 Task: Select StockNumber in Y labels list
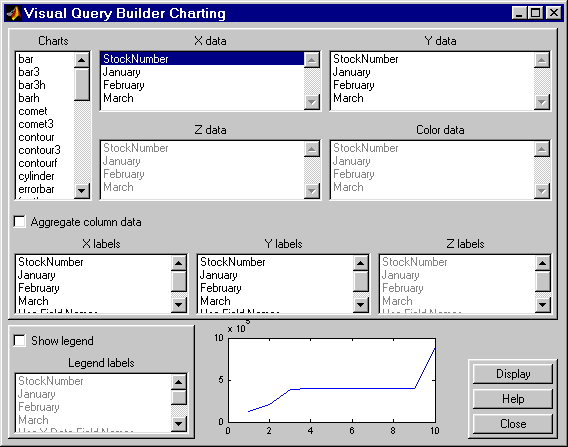(x=233, y=262)
